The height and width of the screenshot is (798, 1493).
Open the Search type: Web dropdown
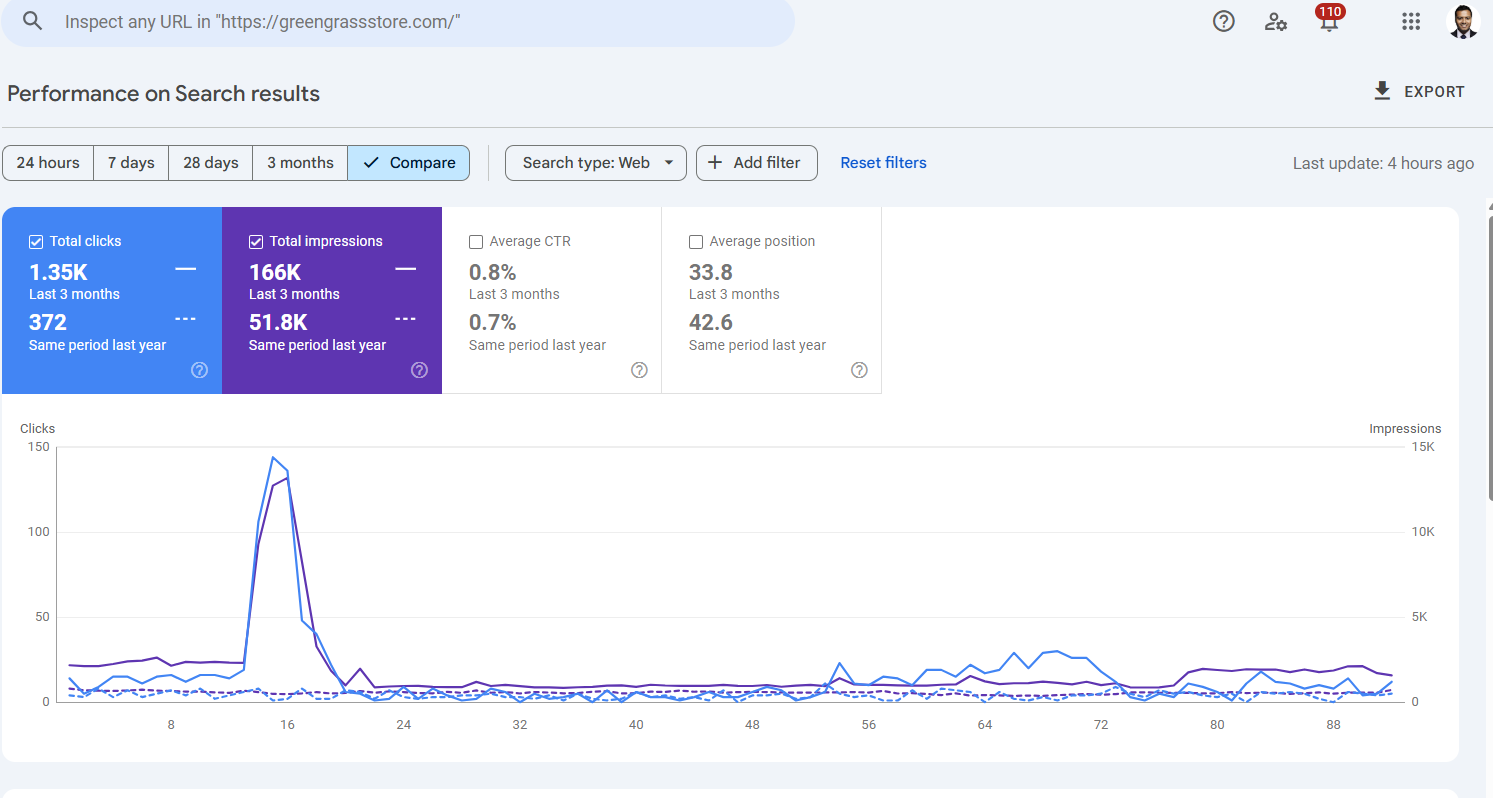point(596,163)
